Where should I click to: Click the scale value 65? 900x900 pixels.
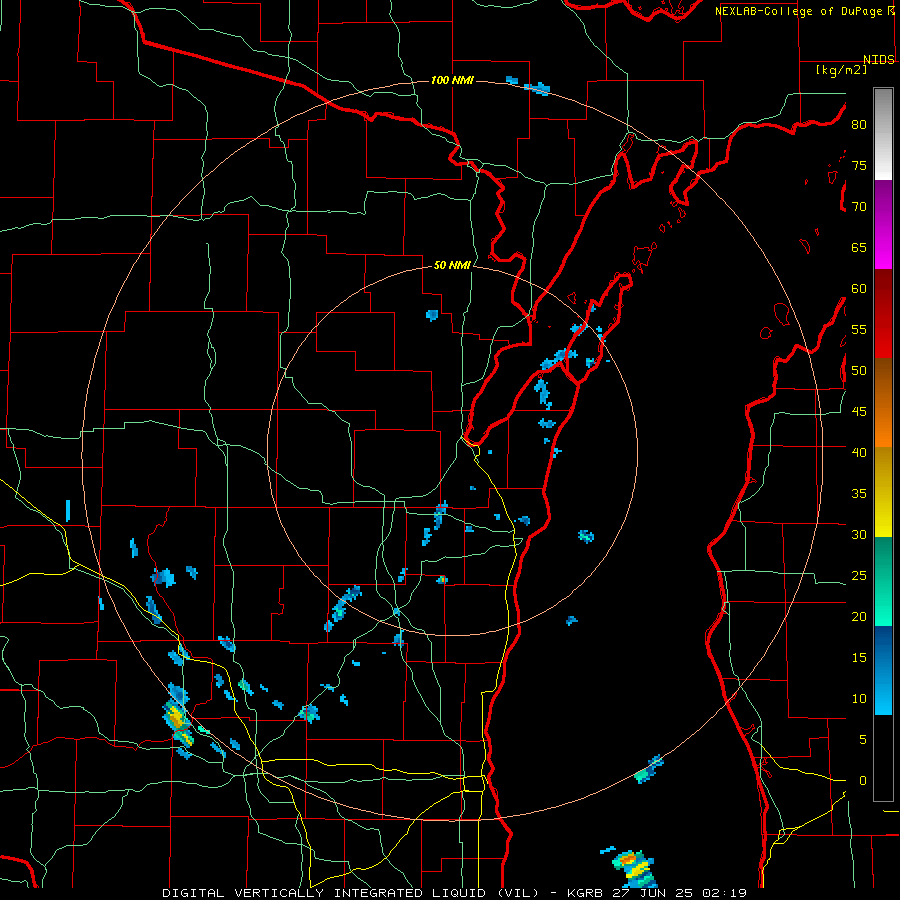coord(859,248)
